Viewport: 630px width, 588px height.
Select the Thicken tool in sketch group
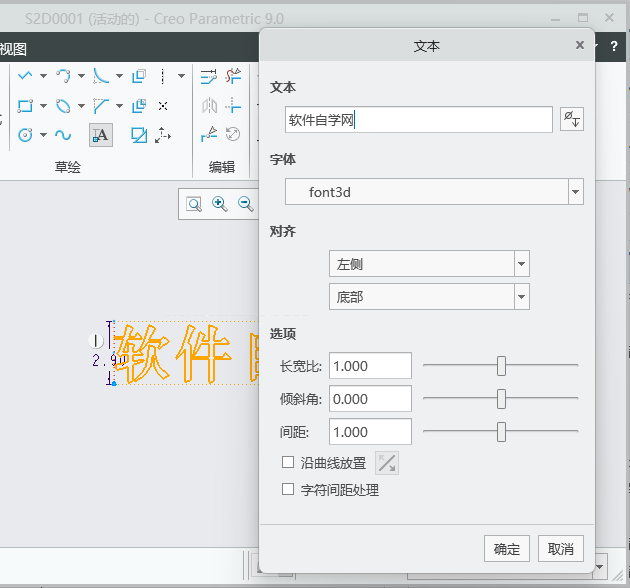pyautogui.click(x=139, y=106)
